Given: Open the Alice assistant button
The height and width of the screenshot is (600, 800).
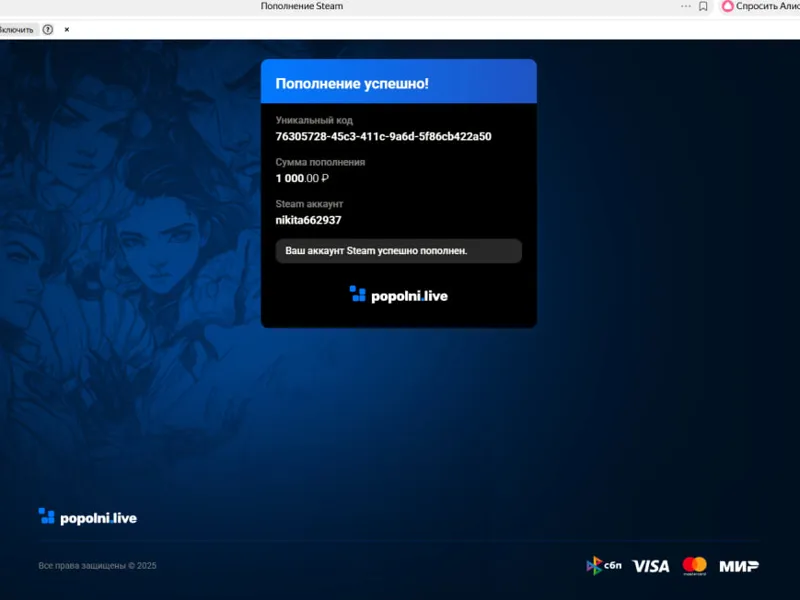Looking at the screenshot, I should 760,6.
